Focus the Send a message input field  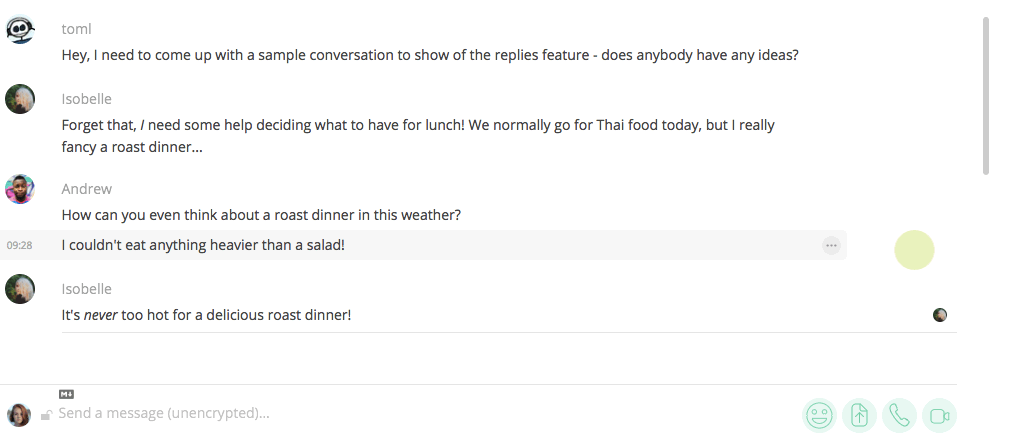click(x=425, y=413)
